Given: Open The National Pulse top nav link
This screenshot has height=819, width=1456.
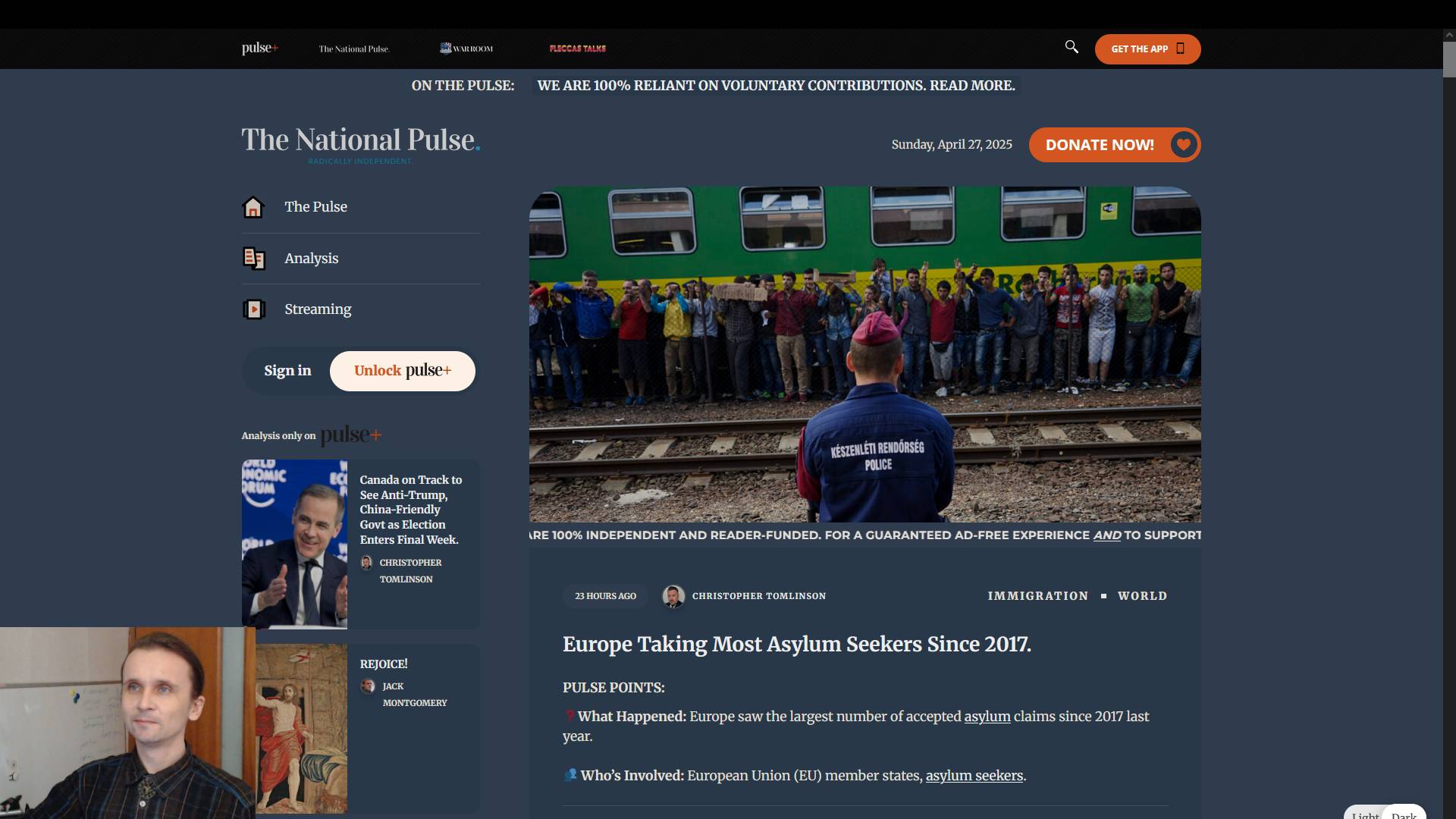Looking at the screenshot, I should point(353,49).
